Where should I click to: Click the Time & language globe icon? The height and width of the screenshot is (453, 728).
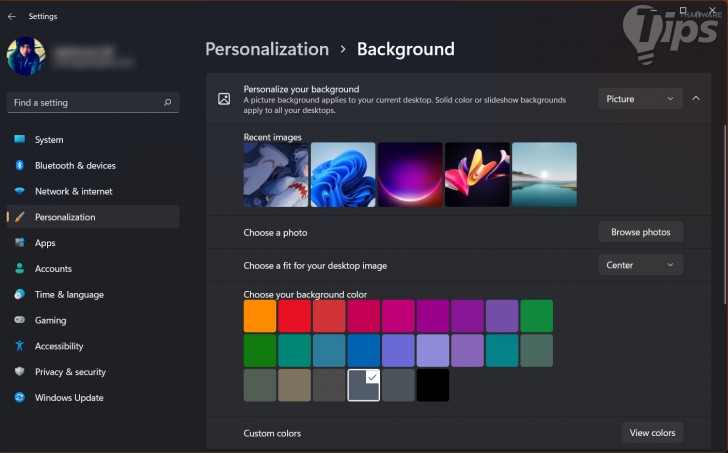pos(20,294)
